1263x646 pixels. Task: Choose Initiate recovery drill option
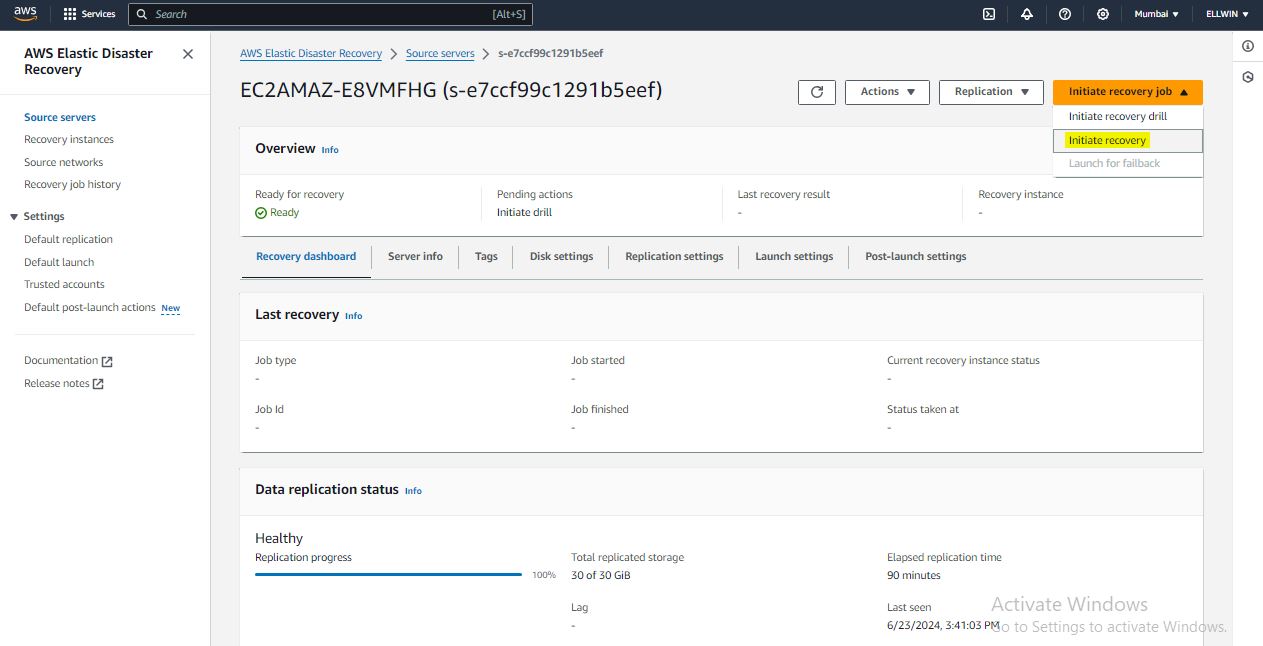(1117, 117)
